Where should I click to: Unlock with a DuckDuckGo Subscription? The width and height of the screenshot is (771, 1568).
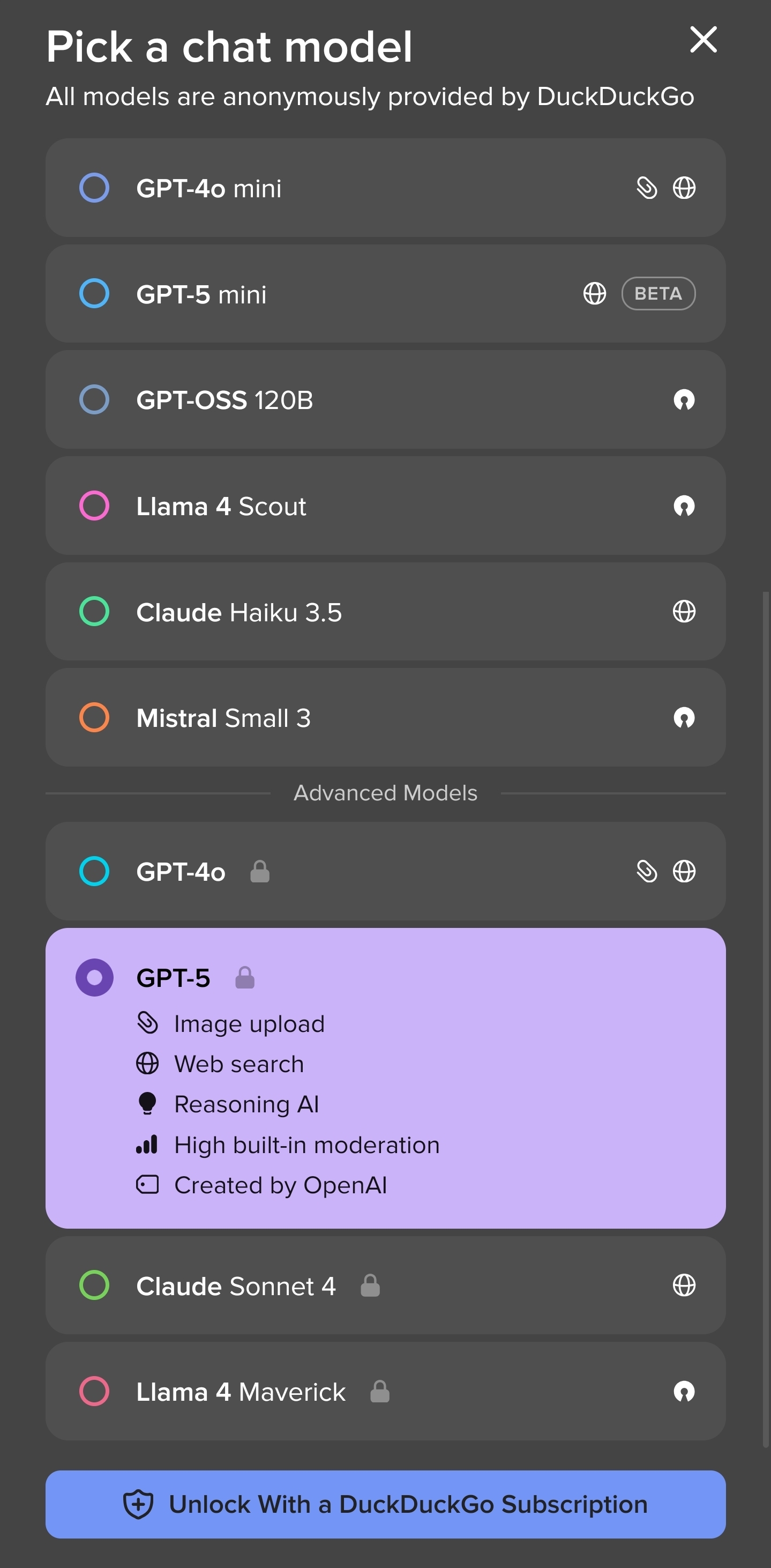[x=385, y=1504]
